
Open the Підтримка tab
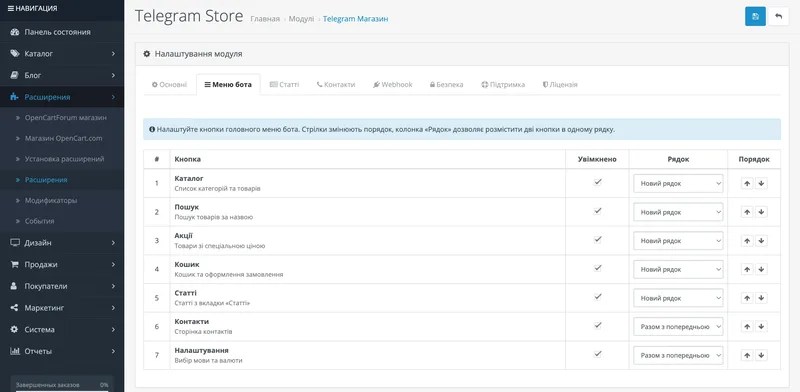coord(503,85)
